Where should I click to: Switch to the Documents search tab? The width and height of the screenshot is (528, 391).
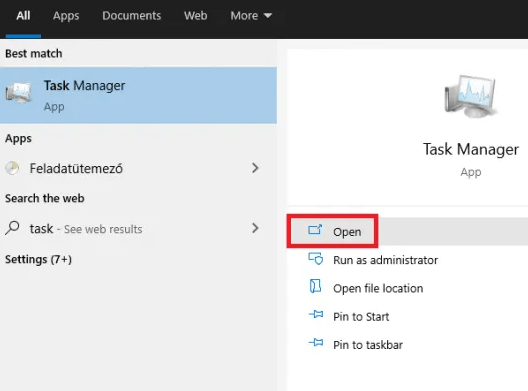pos(132,16)
